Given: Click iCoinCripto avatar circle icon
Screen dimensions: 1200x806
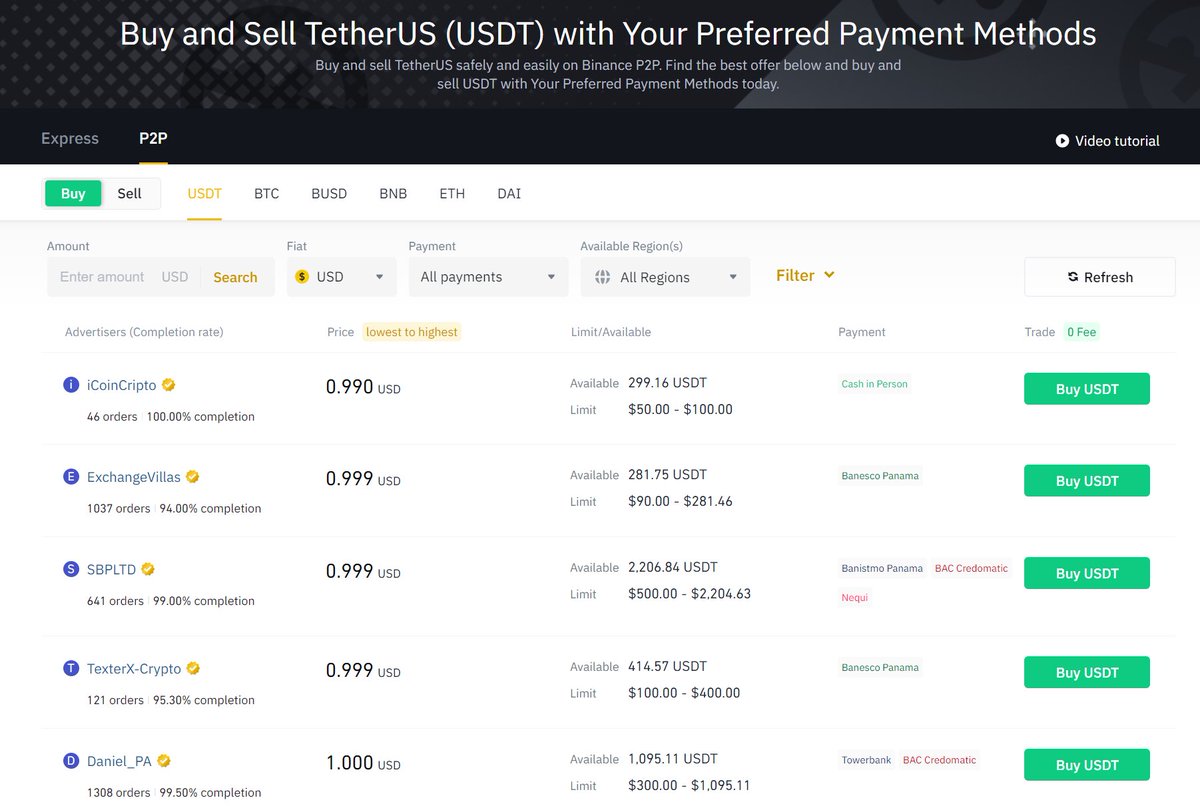Looking at the screenshot, I should tap(71, 385).
